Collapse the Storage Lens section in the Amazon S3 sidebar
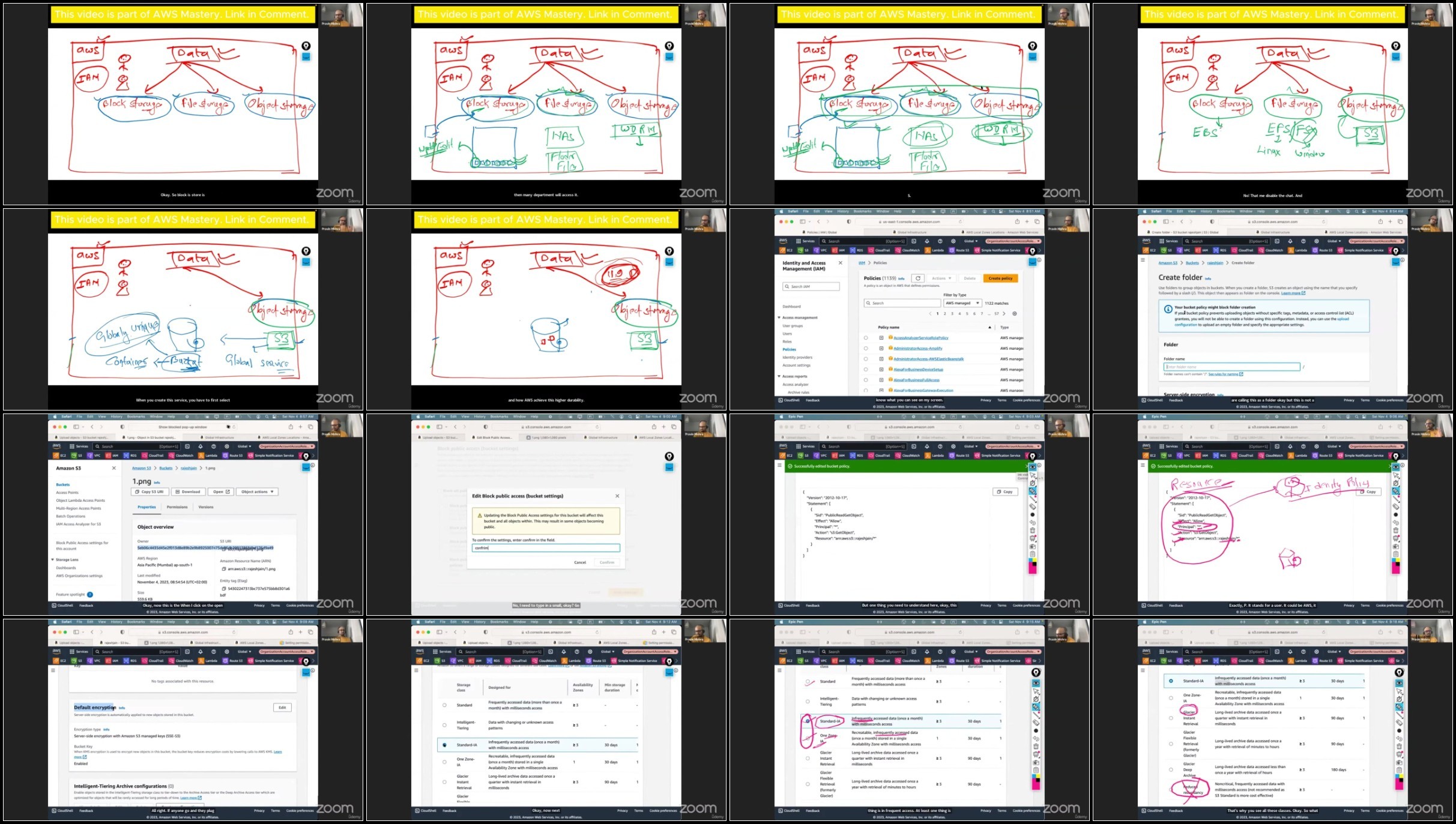 [x=53, y=559]
